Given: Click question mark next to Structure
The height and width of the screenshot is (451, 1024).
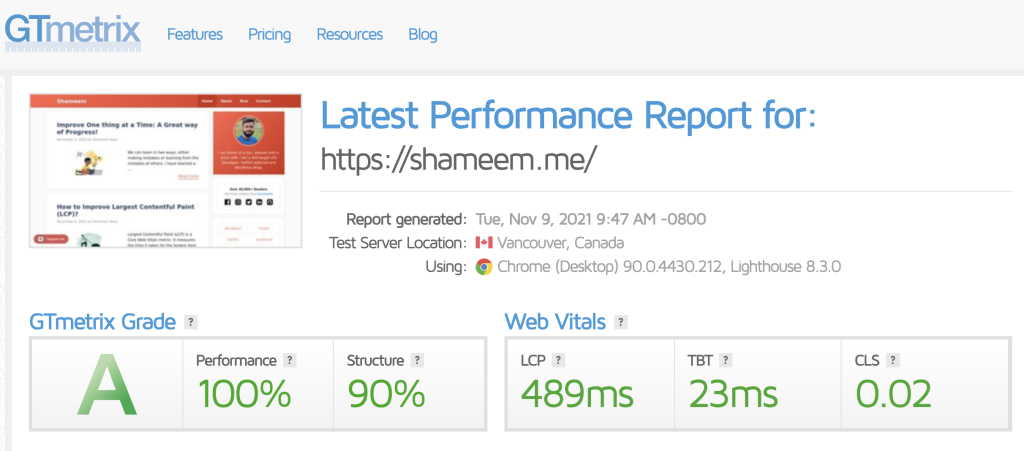Looking at the screenshot, I should pos(417,360).
